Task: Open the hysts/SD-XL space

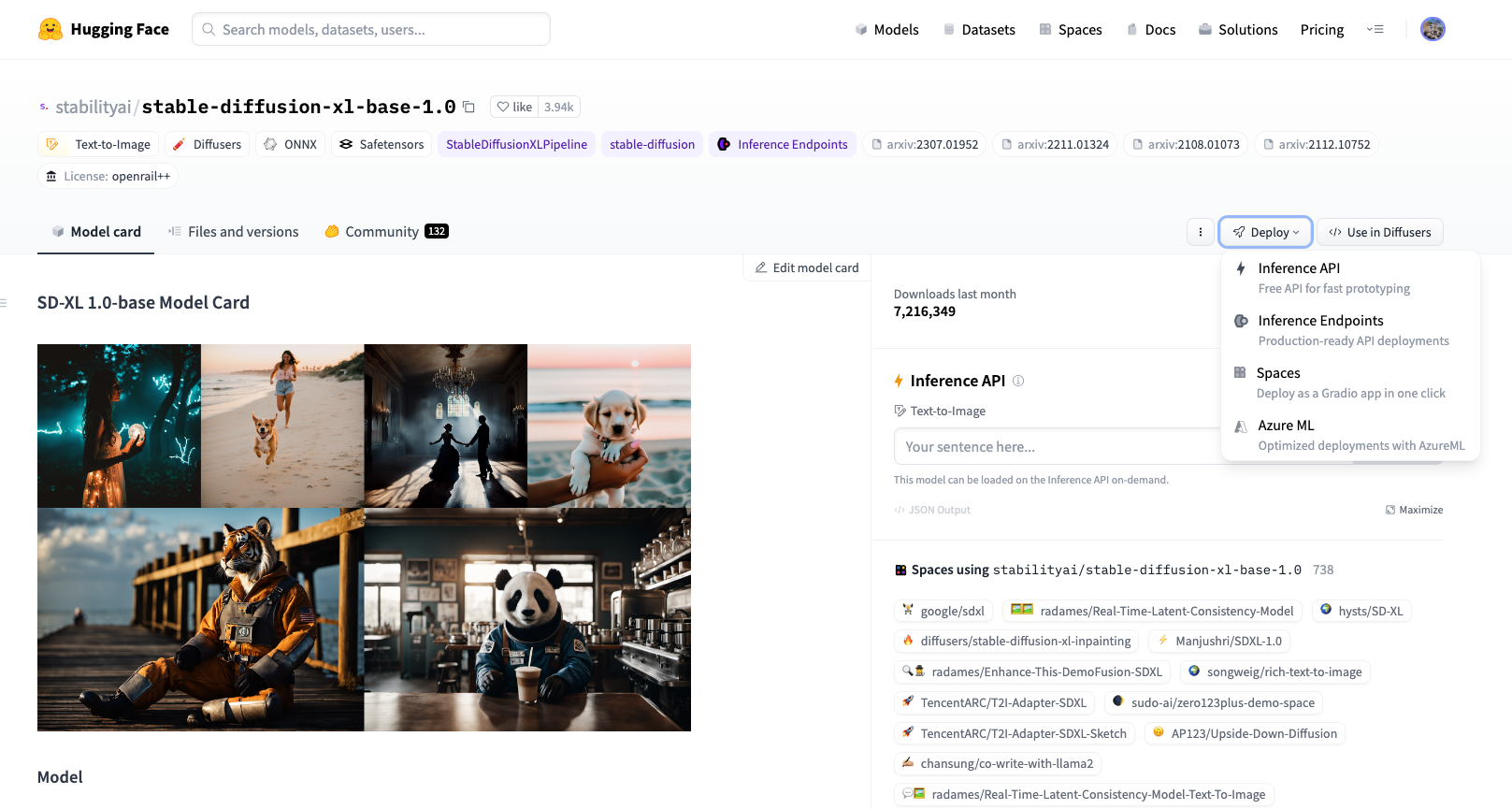Action: [1361, 611]
